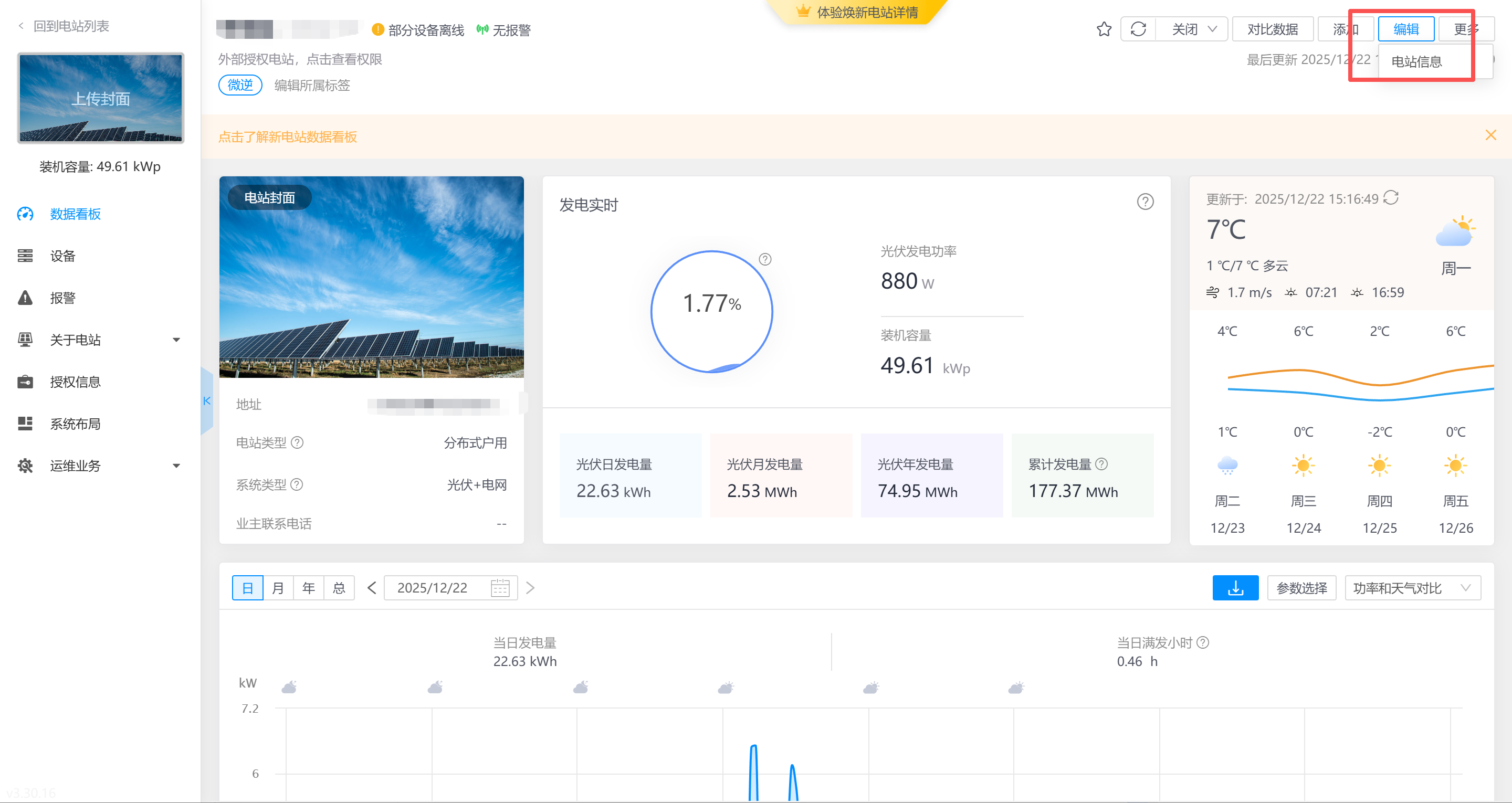This screenshot has height=803, width=1512.
Task: Open the 功率和天气对比 dropdown
Action: (1412, 588)
